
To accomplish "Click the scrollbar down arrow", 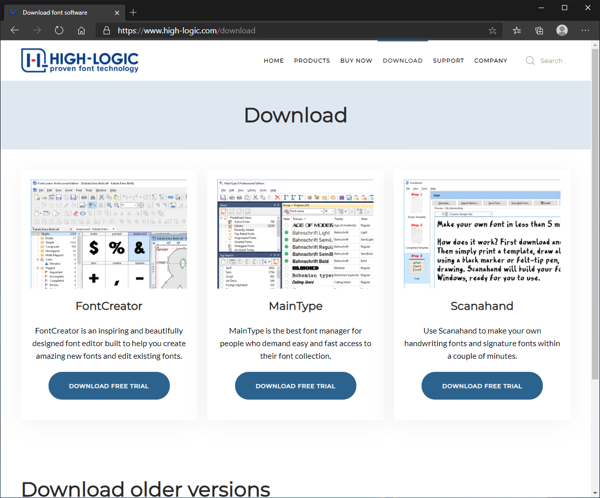I will [x=595, y=493].
